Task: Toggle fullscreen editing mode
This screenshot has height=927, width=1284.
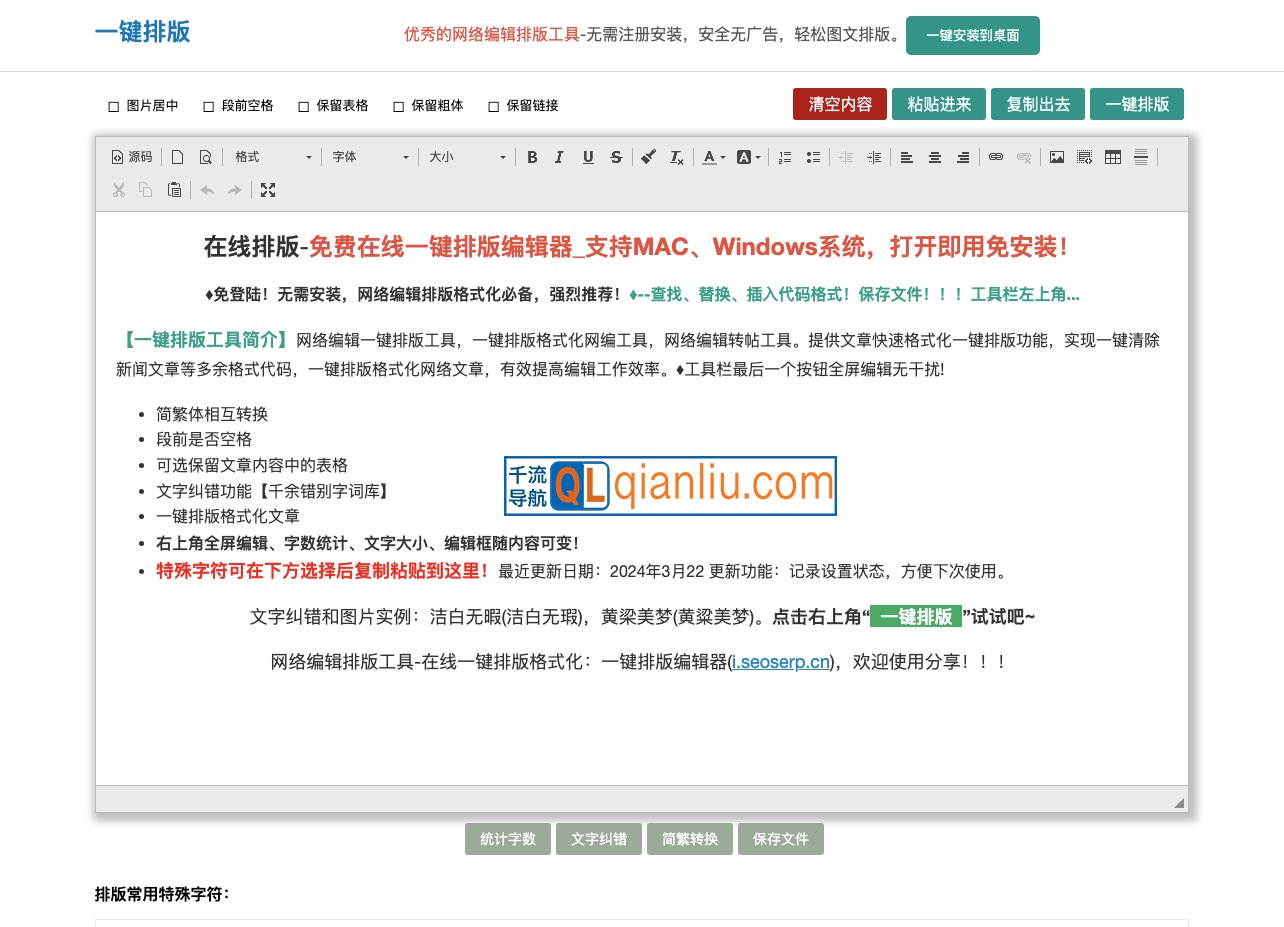Action: pos(268,190)
